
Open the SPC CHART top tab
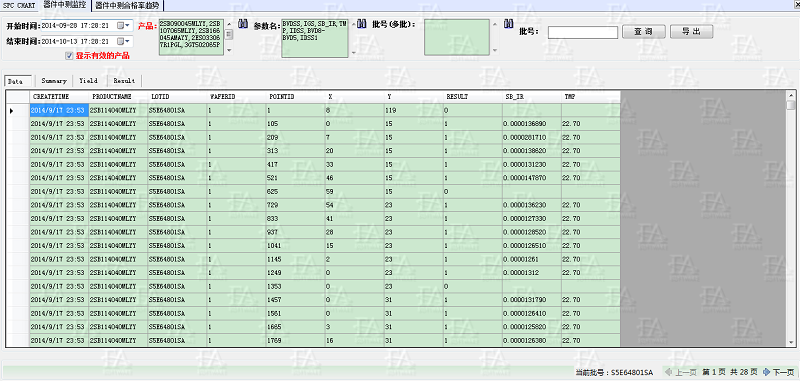tap(19, 5)
